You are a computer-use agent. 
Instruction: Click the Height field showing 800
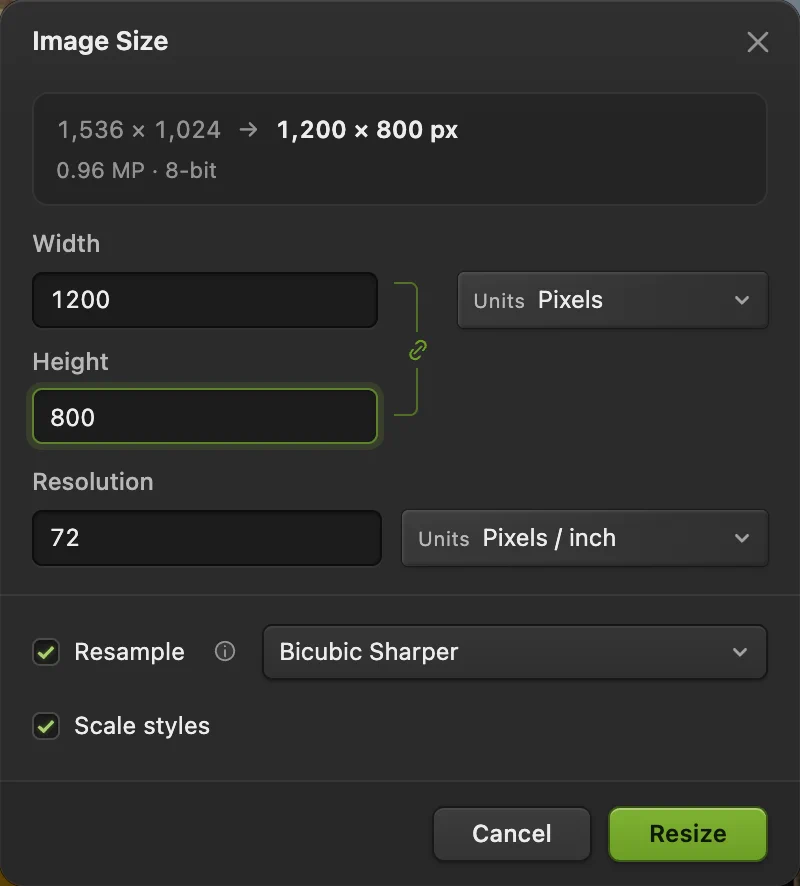[x=205, y=416]
